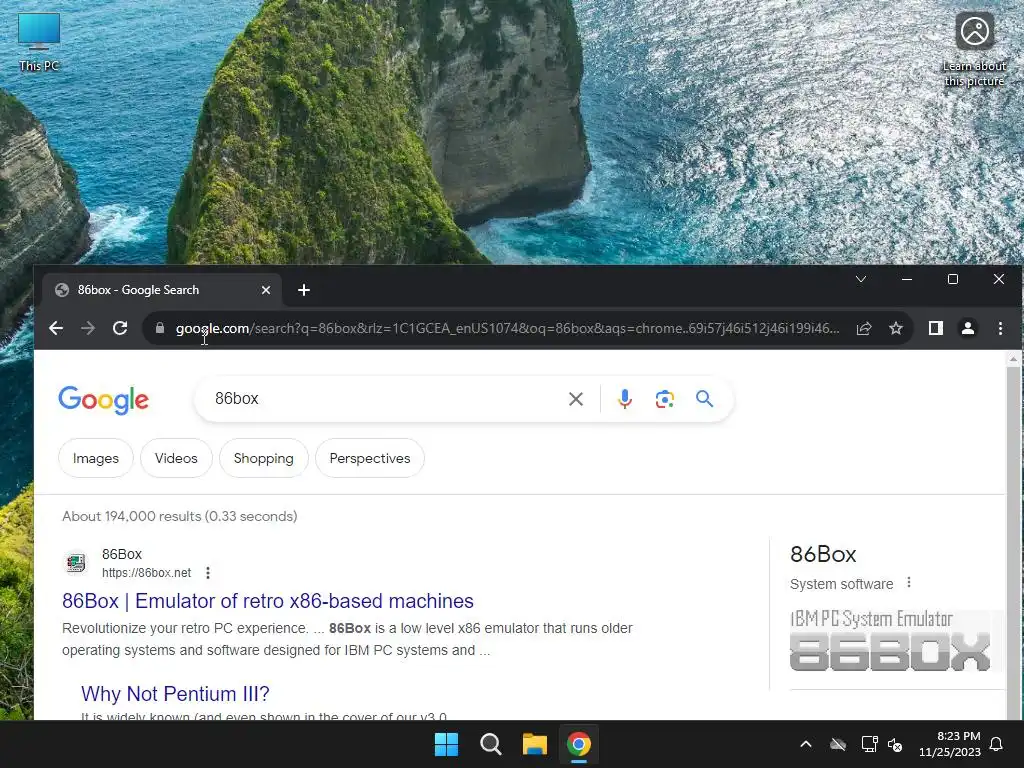Screen dimensions: 1024x768
Task: Click Learn about this picture icon
Action: click(974, 50)
